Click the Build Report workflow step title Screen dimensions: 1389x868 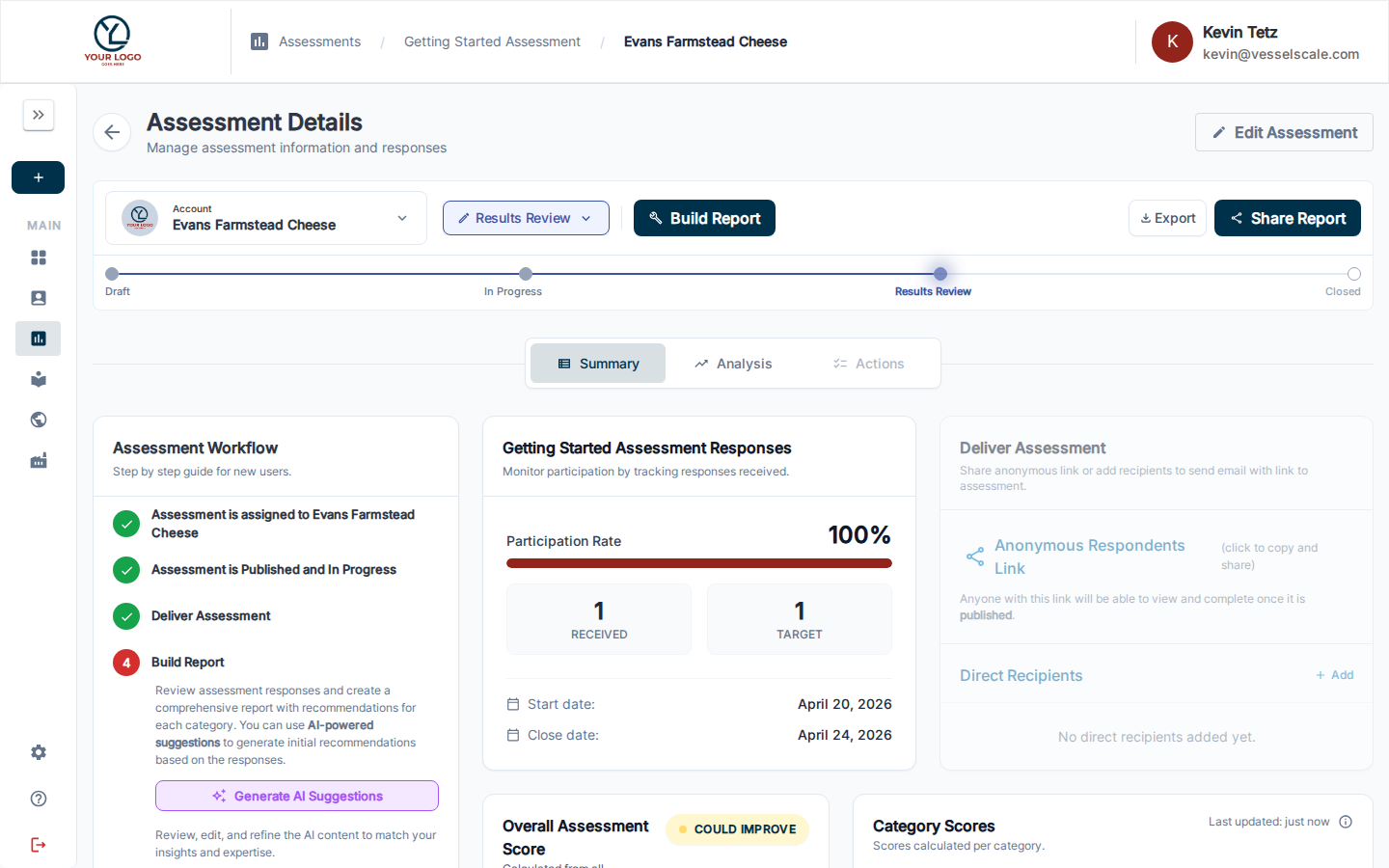[188, 663]
